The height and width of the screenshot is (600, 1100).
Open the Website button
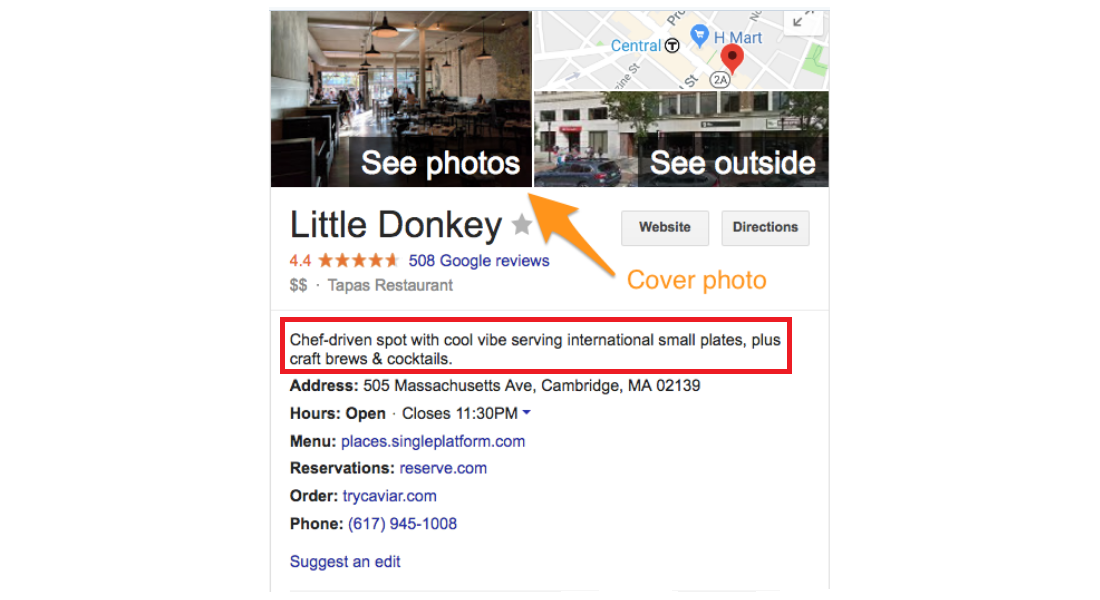point(664,227)
